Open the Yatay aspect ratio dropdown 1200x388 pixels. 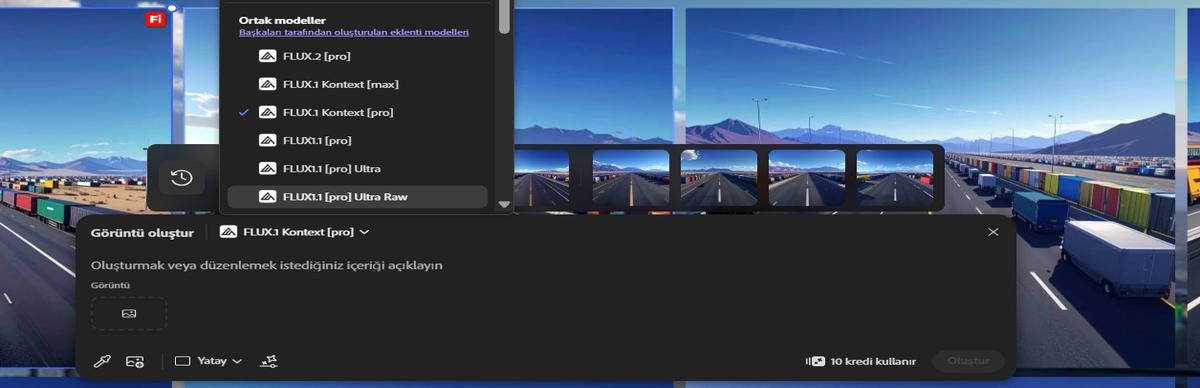click(208, 361)
